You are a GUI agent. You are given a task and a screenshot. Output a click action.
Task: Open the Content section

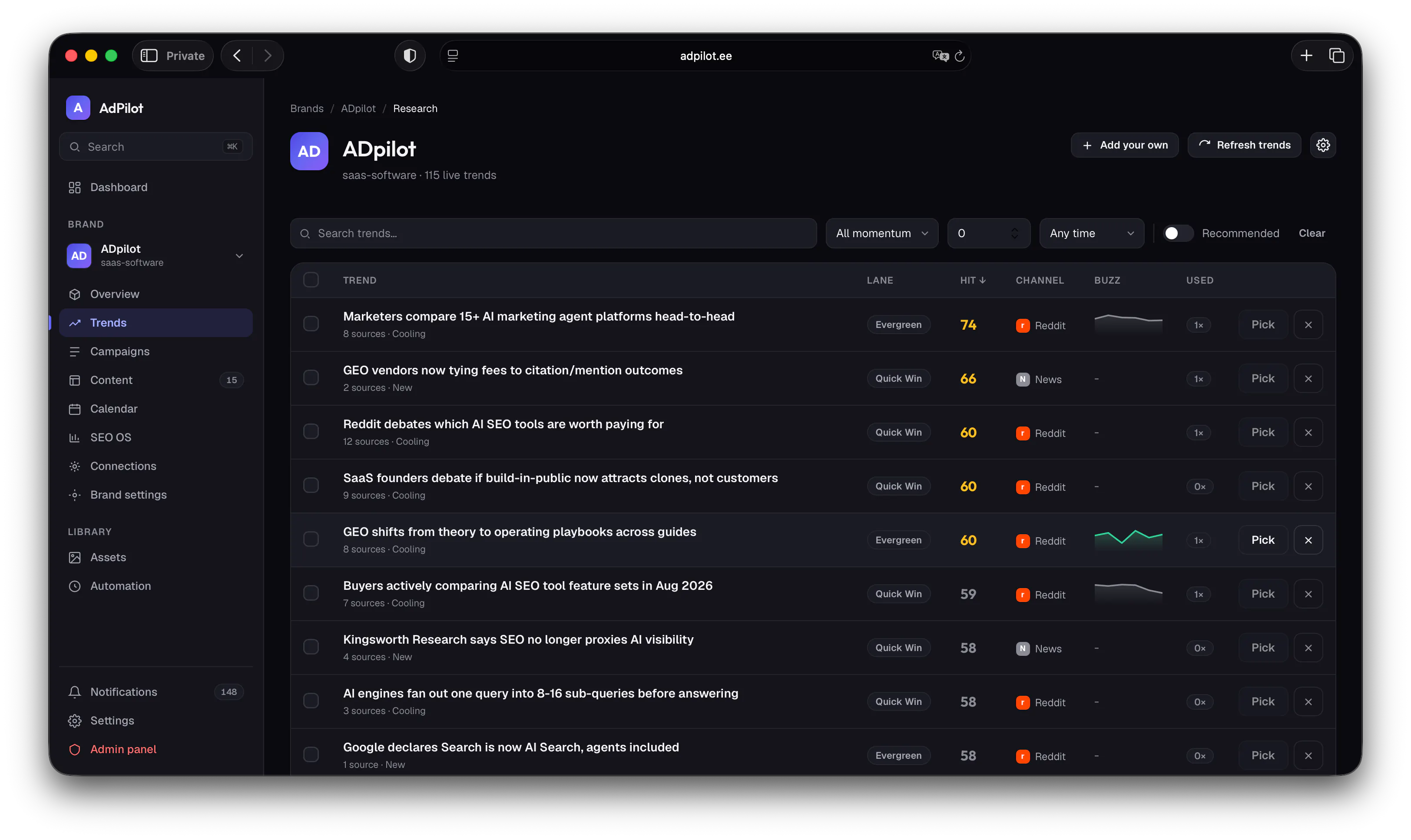point(156,380)
